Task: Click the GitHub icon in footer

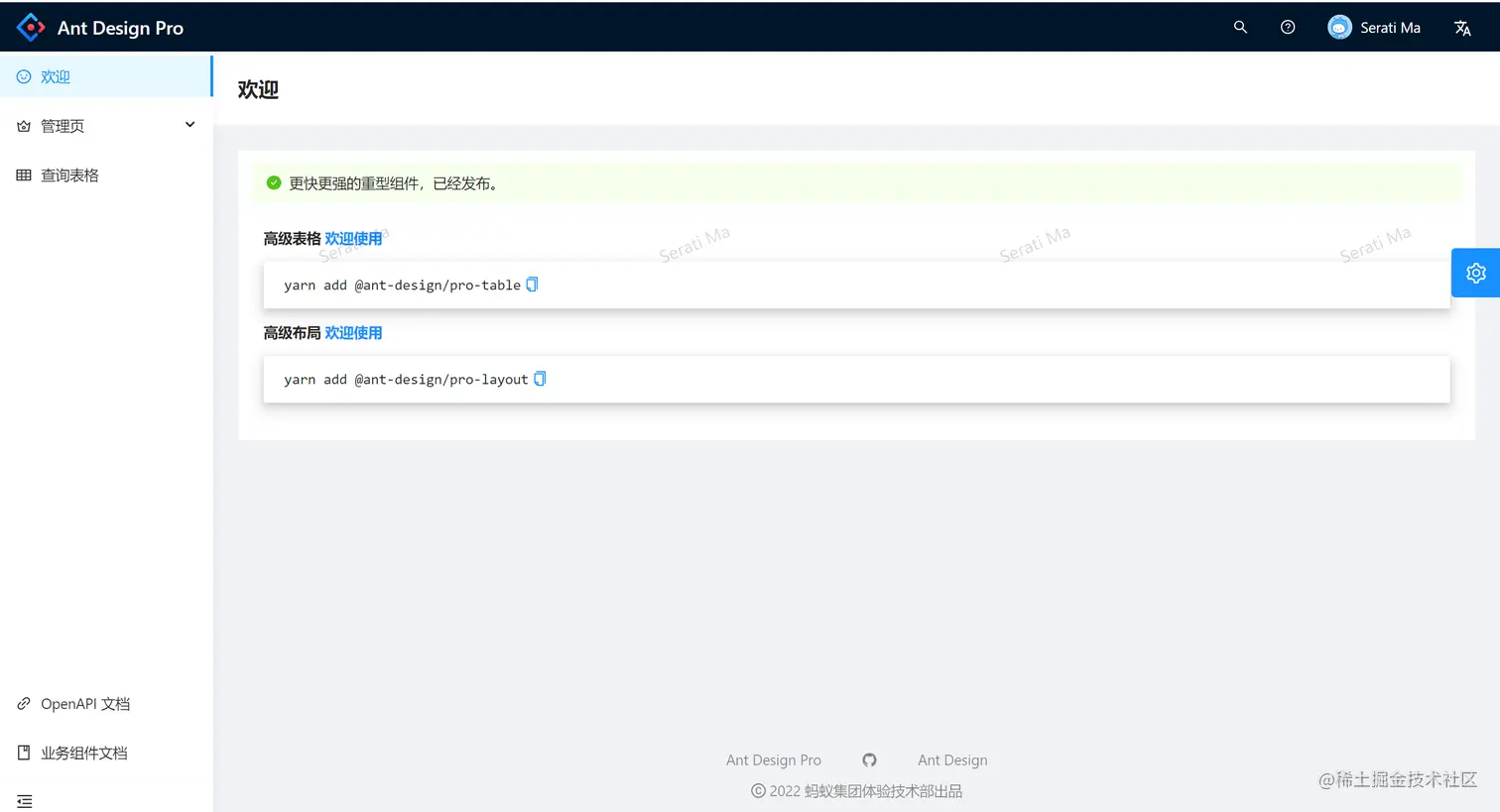Action: (x=869, y=760)
